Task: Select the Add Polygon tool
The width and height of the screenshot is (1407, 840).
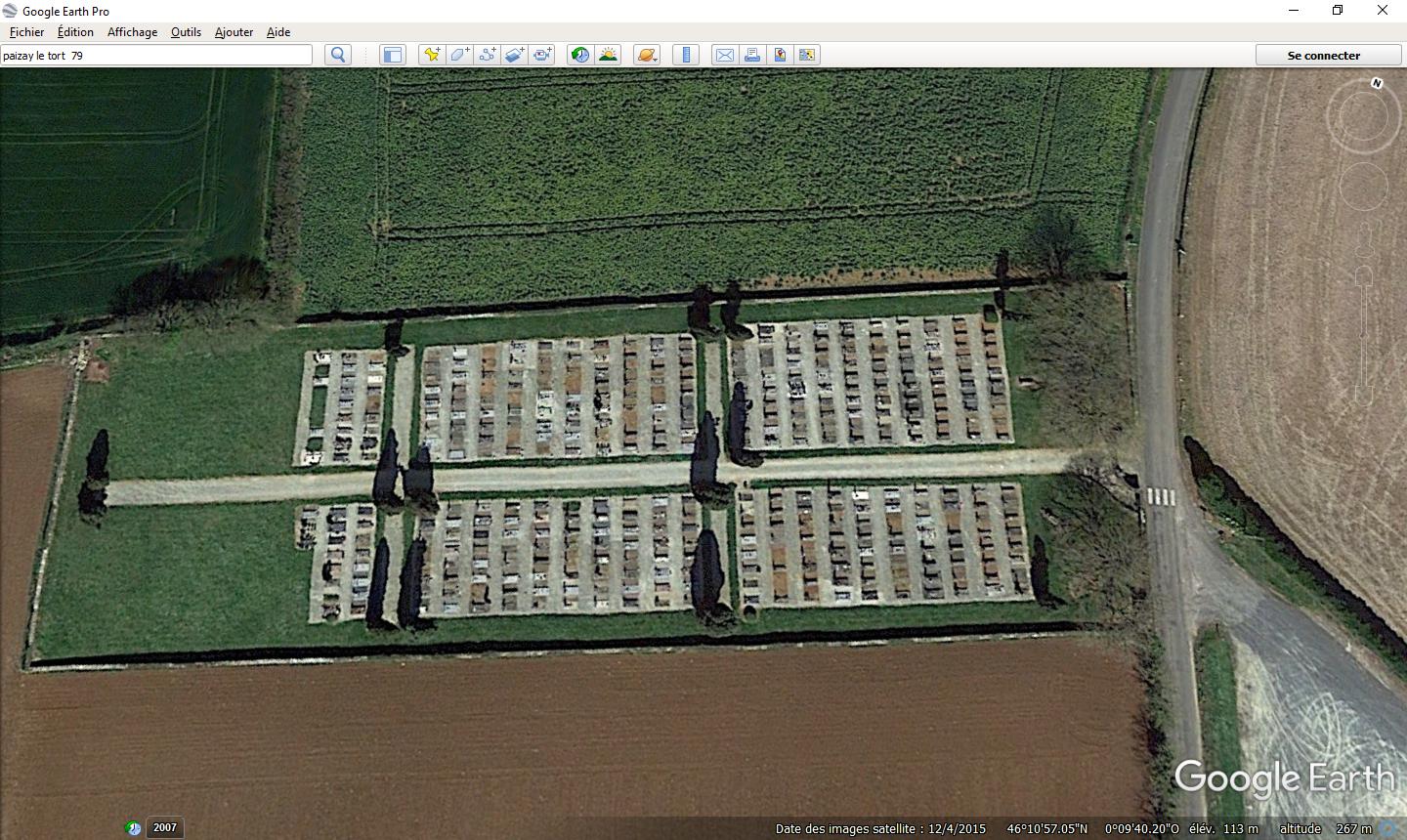Action: pos(459,55)
